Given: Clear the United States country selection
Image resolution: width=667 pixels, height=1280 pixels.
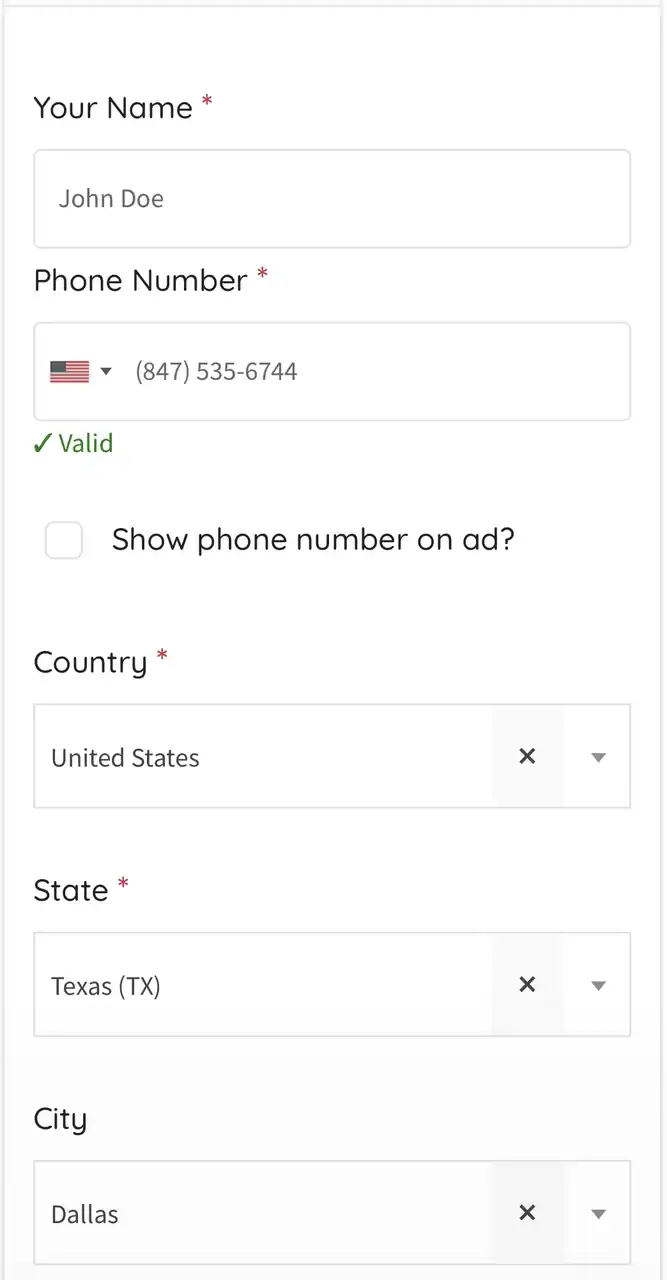Looking at the screenshot, I should click(x=527, y=757).
